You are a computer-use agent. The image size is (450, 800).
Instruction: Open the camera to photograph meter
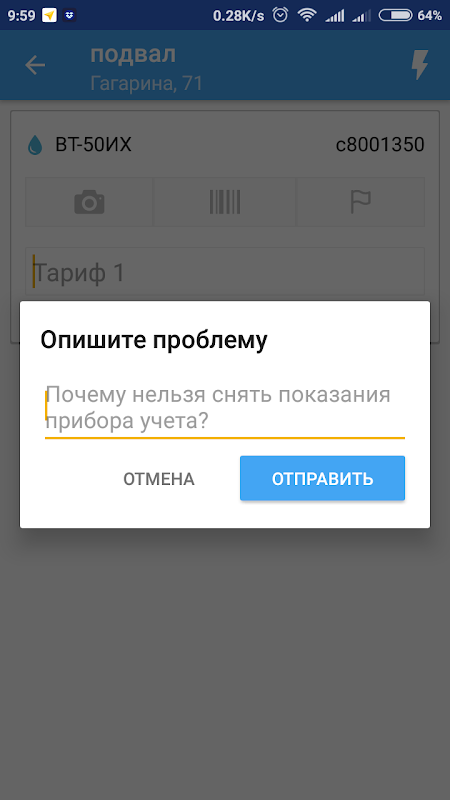click(x=89, y=202)
